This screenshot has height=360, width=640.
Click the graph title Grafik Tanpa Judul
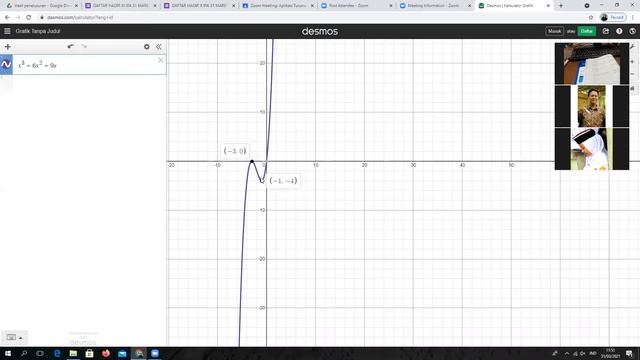tap(38, 31)
